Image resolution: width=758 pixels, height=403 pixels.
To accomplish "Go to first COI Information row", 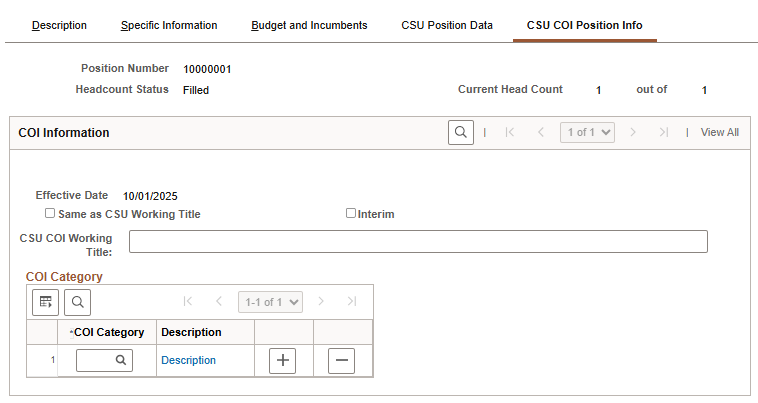I will (x=510, y=132).
